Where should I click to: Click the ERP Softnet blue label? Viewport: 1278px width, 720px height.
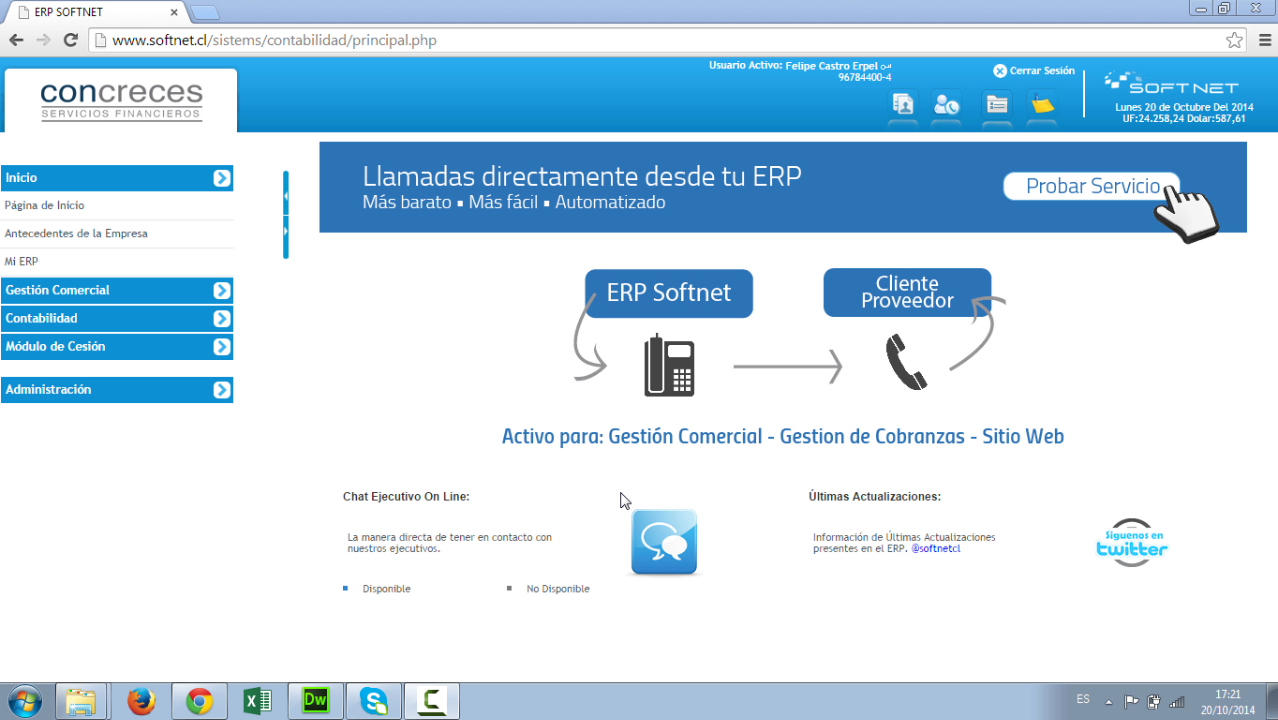669,293
